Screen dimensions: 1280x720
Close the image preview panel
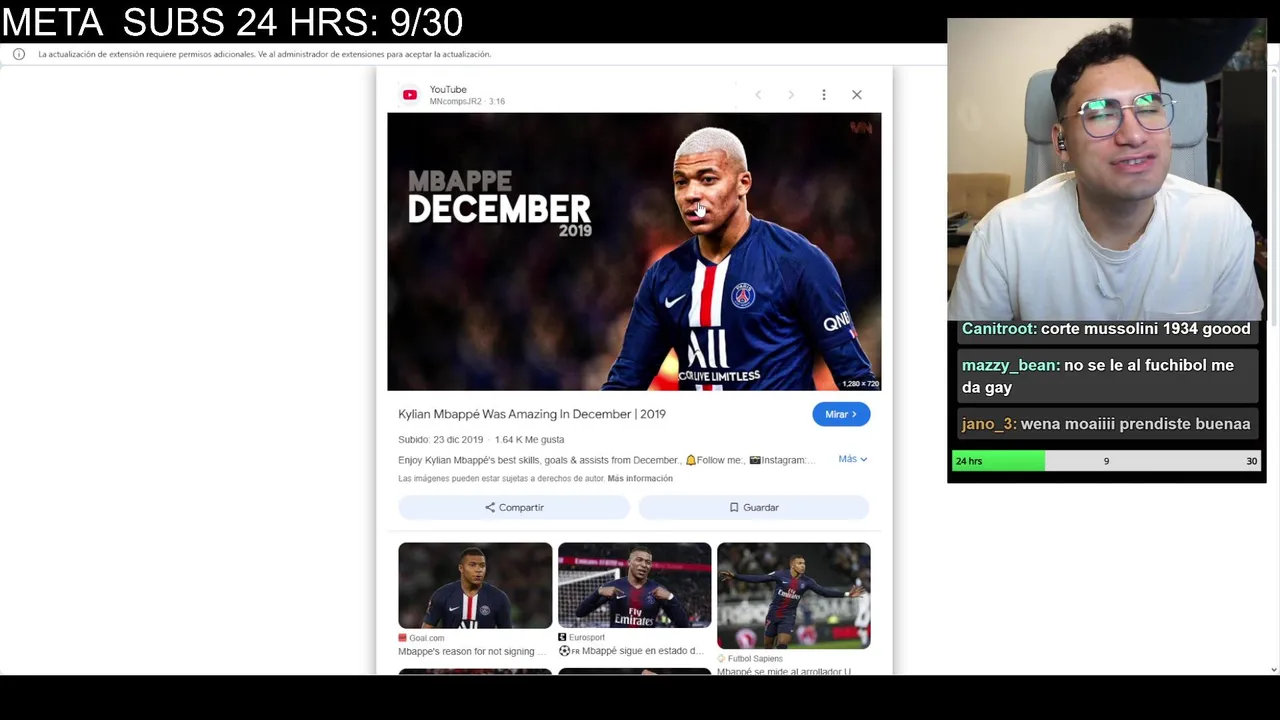click(857, 95)
